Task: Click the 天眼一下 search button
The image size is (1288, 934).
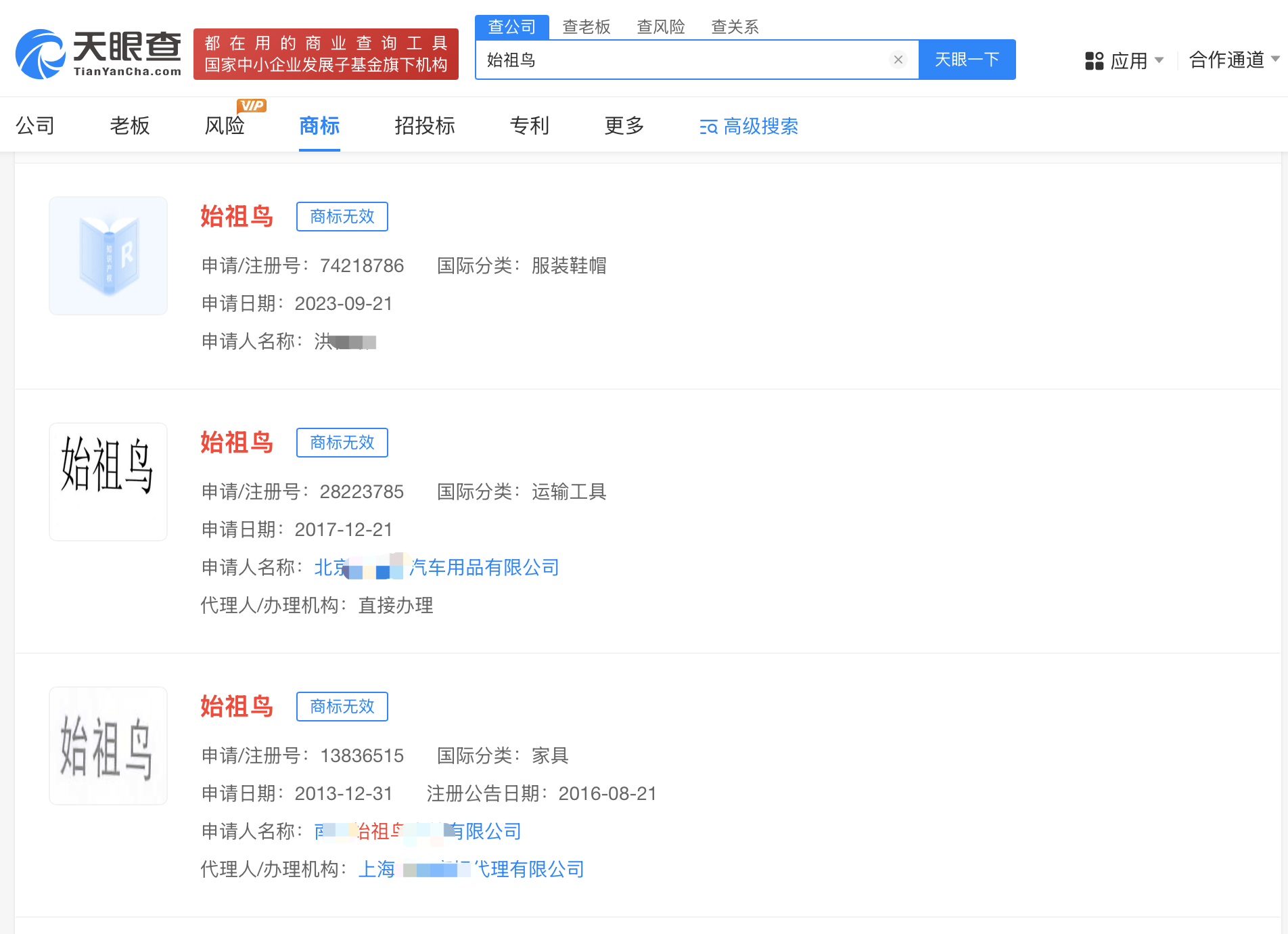Action: pos(967,60)
